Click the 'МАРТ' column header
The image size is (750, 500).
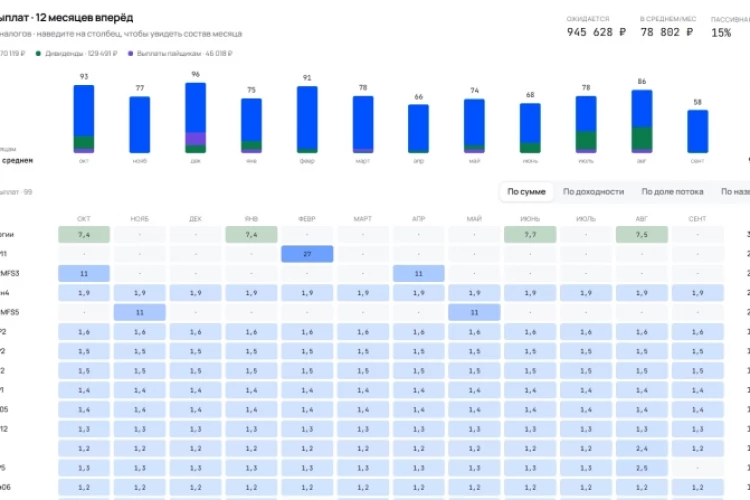tap(363, 219)
